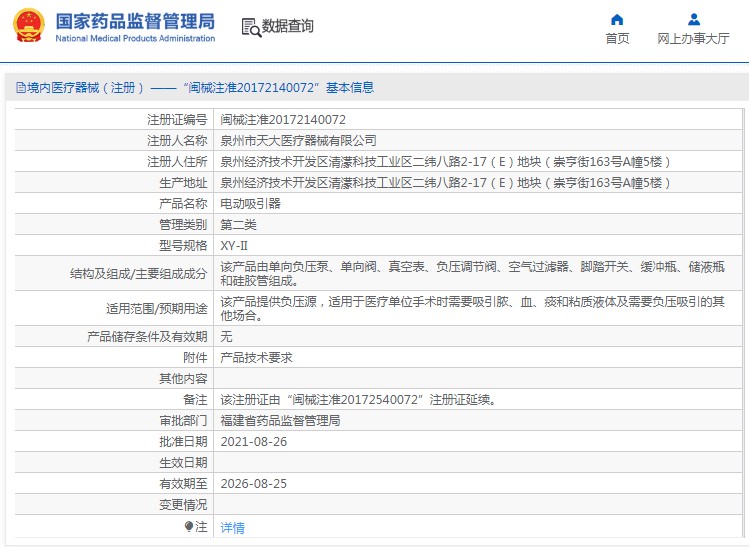Open the 详情 link

pos(233,527)
